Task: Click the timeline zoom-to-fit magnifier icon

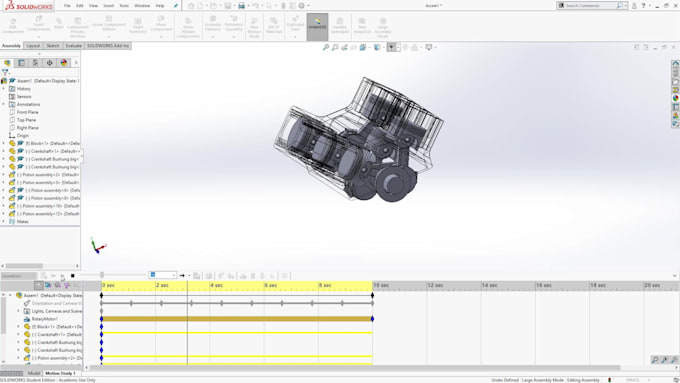Action: click(x=655, y=360)
